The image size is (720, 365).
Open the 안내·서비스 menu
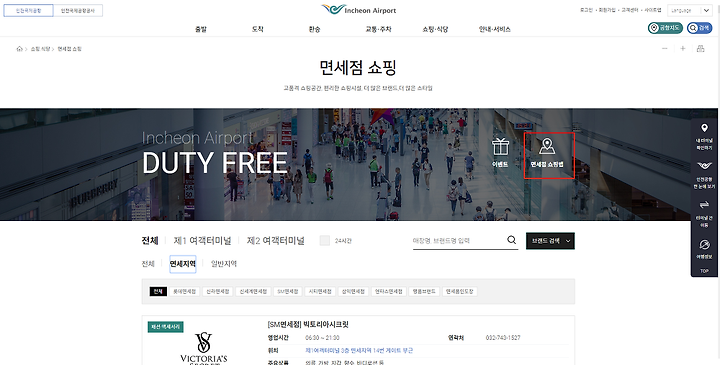495,29
